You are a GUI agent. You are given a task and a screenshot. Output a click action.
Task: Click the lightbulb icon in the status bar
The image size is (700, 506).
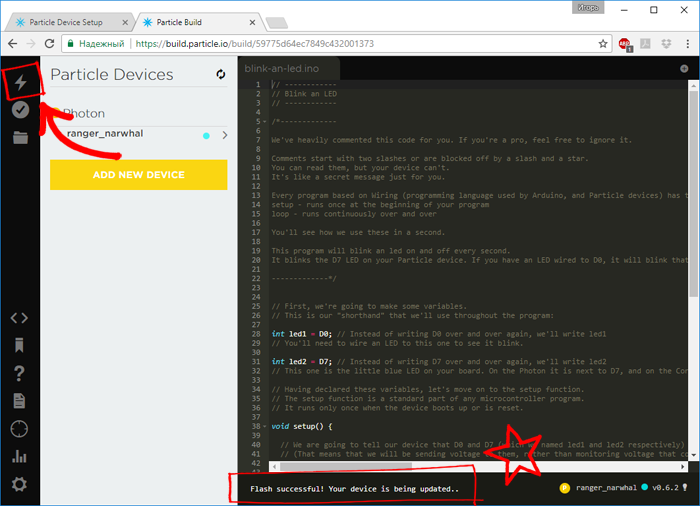click(685, 488)
